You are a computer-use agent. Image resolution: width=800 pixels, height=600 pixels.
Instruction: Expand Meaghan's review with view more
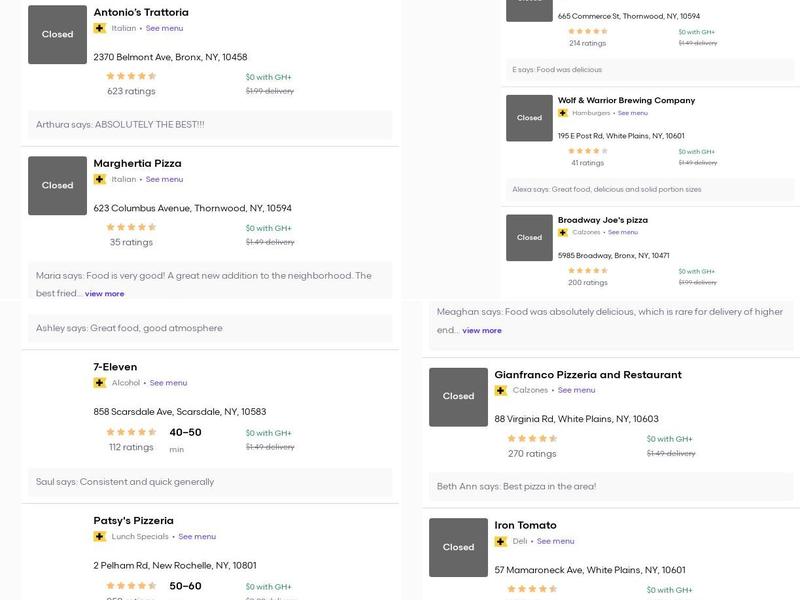pos(482,331)
